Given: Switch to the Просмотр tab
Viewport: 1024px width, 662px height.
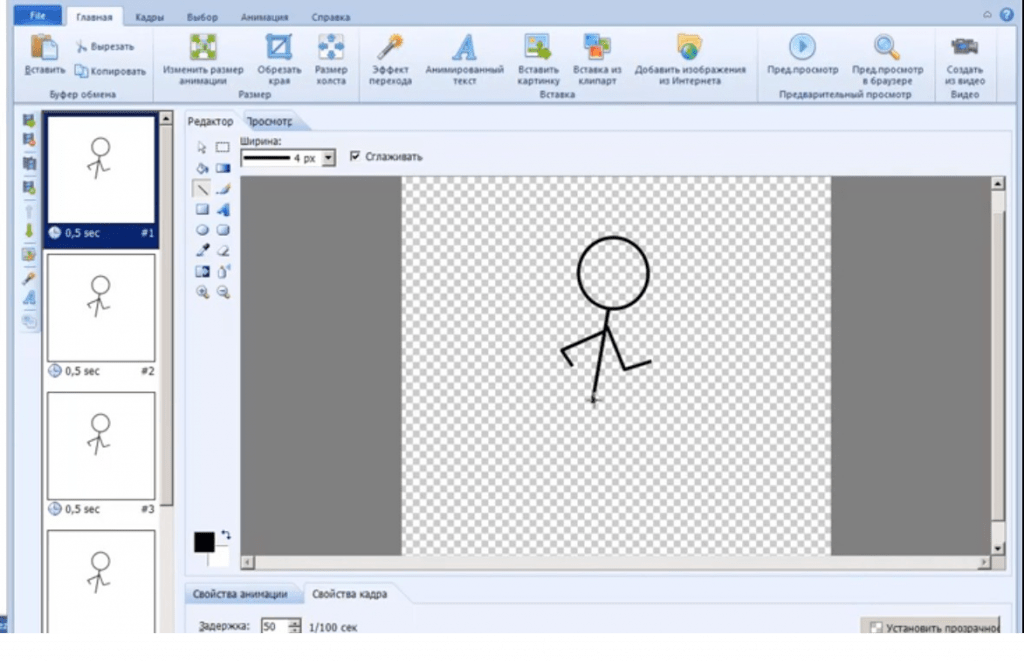Looking at the screenshot, I should click(270, 121).
